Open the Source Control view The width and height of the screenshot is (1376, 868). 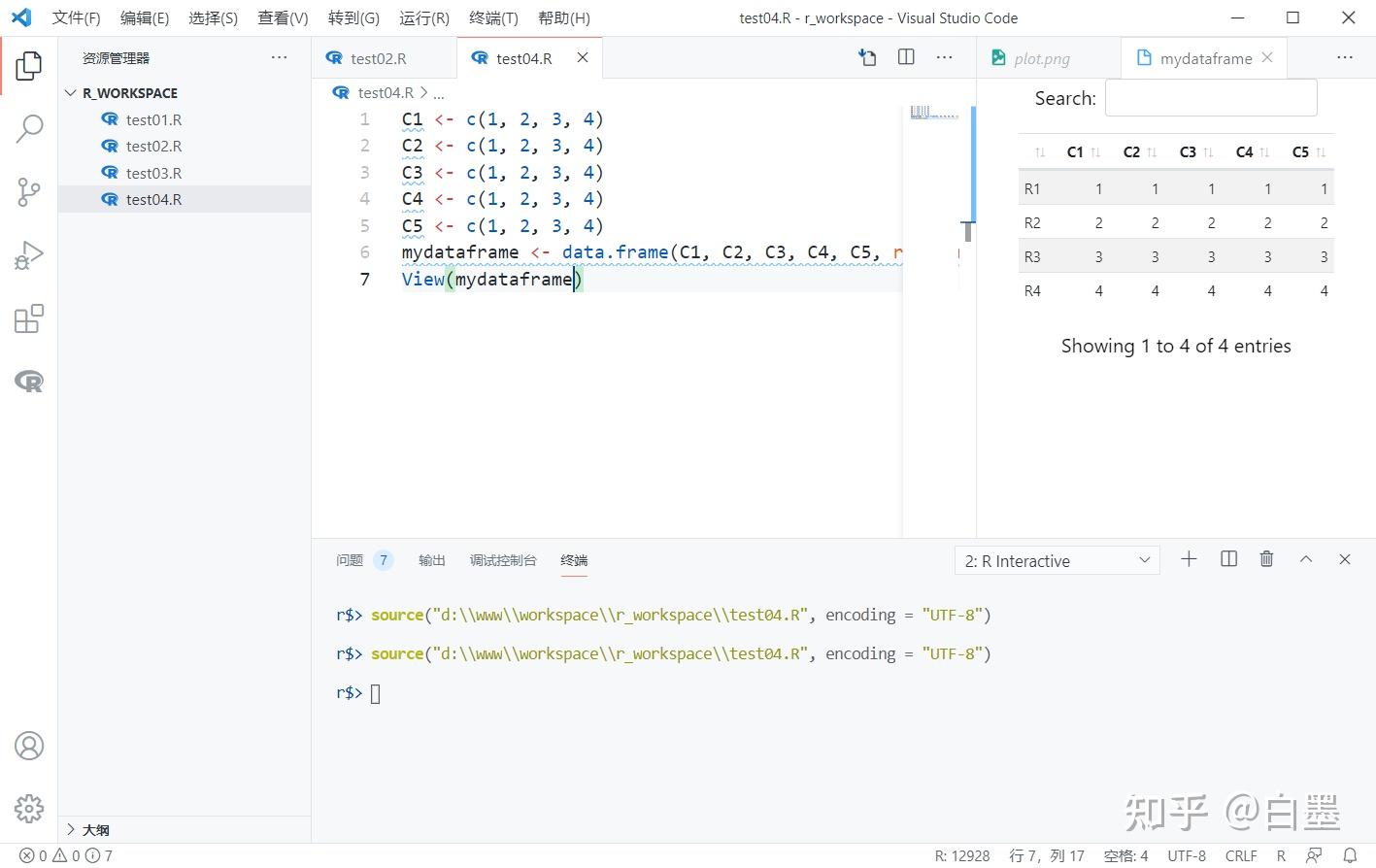28,191
